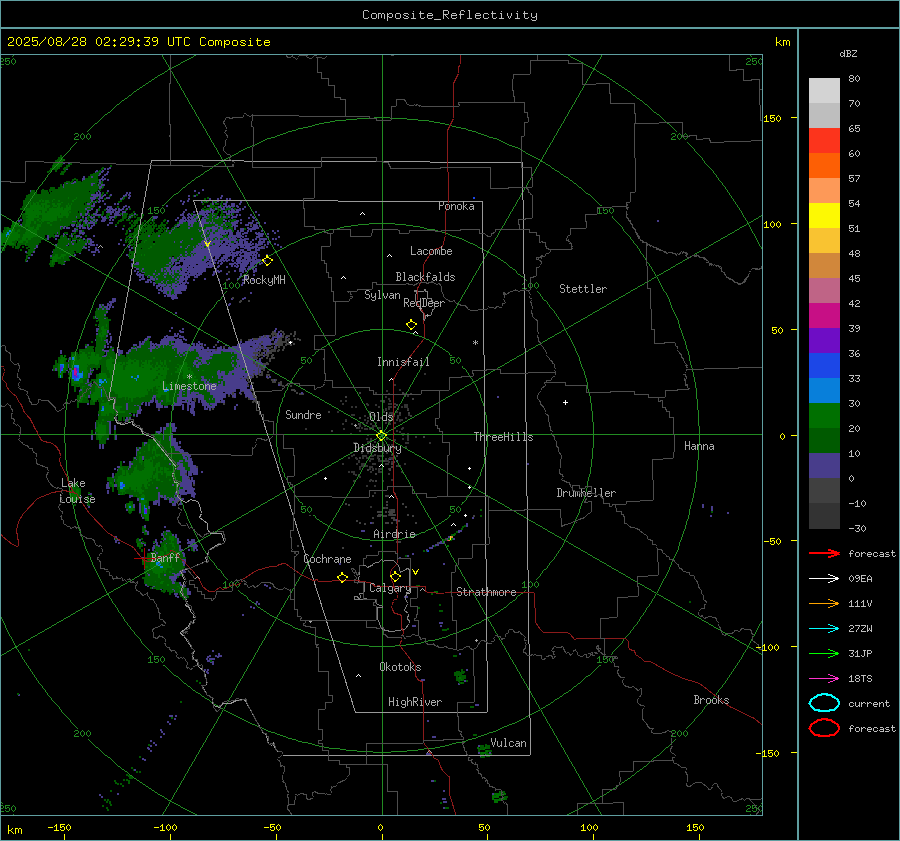
Task: Click the green 31JP arrow in legend
Action: [824, 654]
